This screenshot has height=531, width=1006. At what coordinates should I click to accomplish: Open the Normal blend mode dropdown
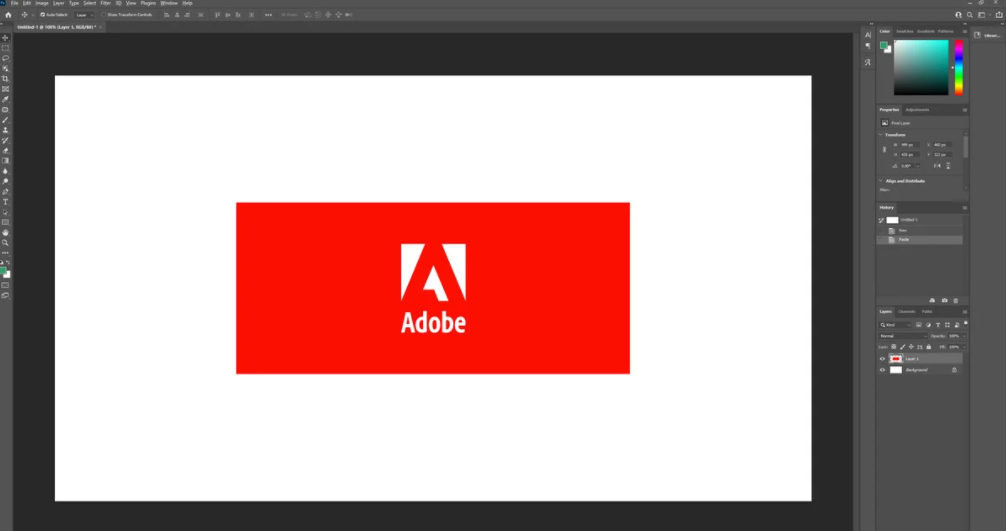903,336
